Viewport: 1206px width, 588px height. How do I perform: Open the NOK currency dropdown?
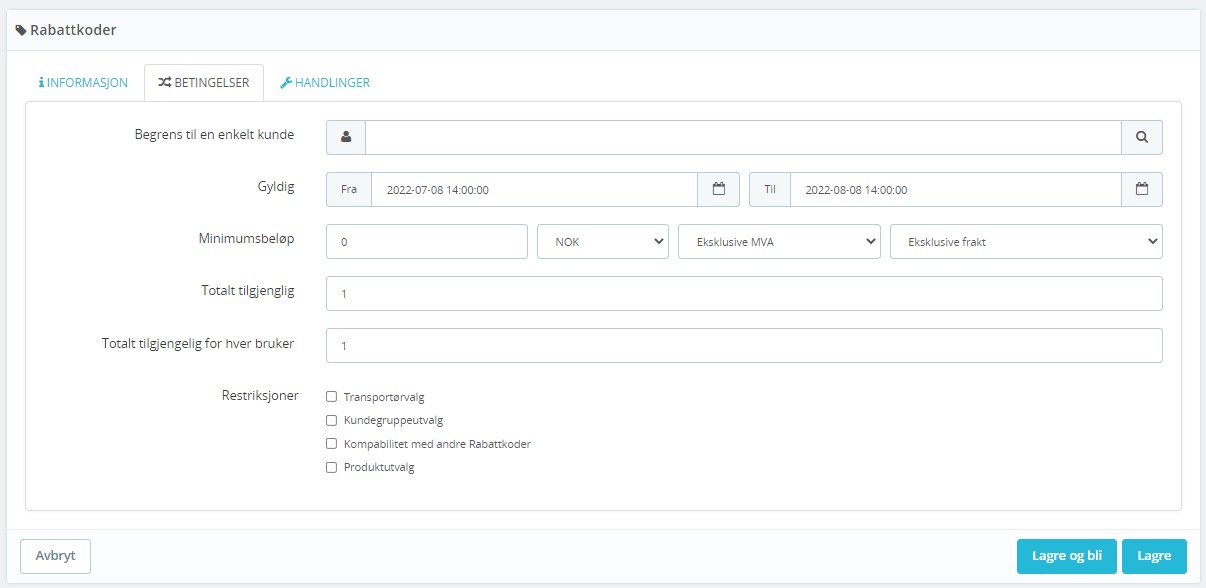(x=603, y=241)
